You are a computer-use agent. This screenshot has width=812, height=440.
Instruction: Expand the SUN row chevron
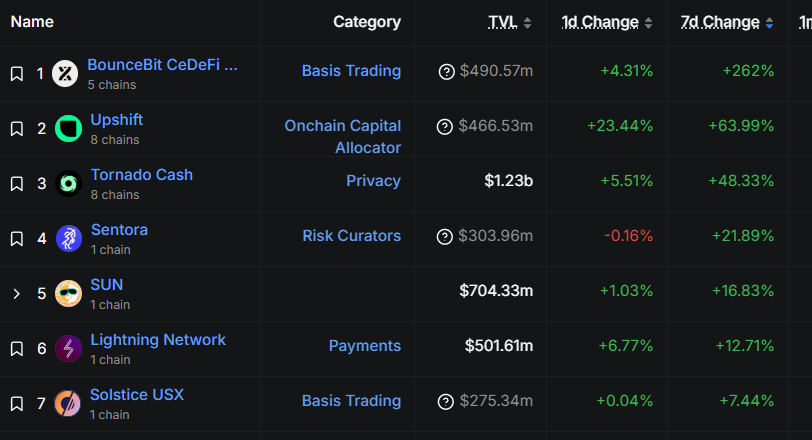[x=17, y=294]
